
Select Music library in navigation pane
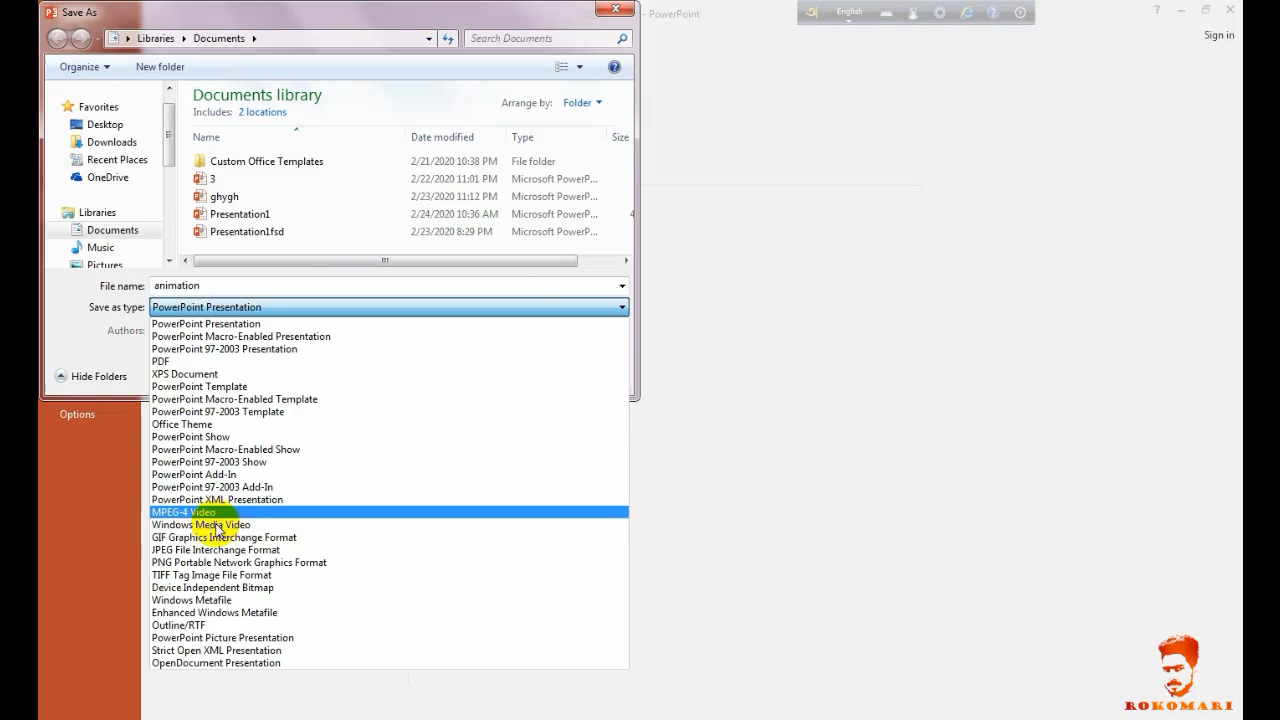[x=100, y=247]
